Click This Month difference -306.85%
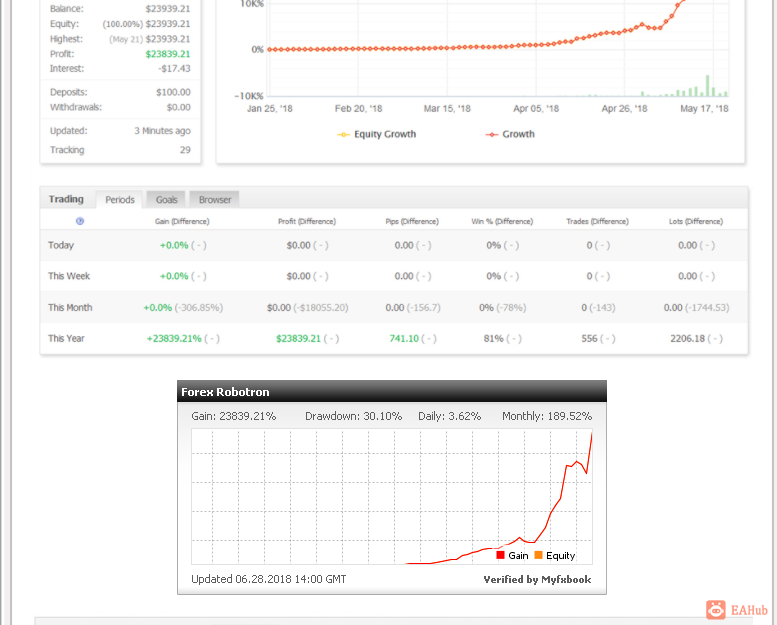 click(199, 308)
